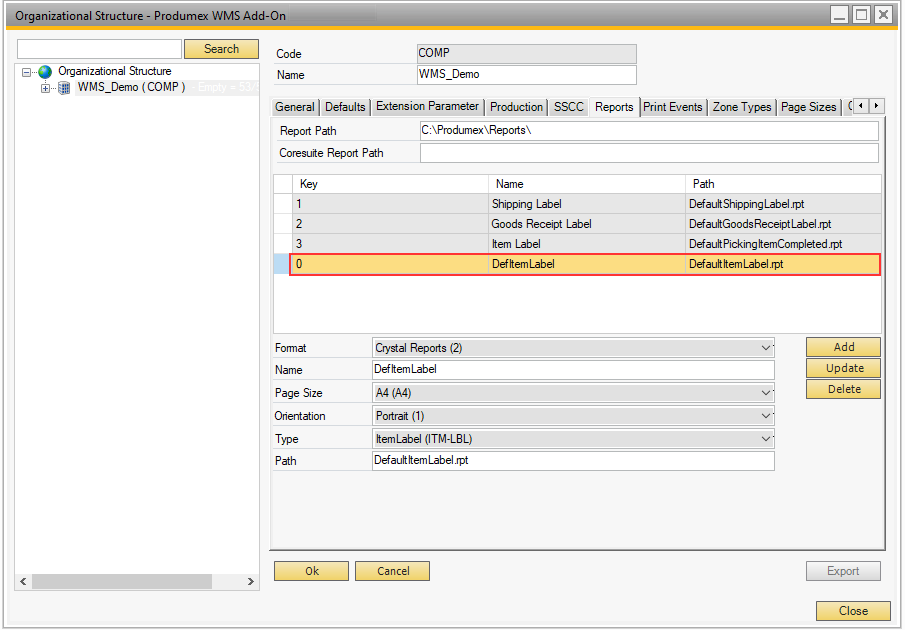This screenshot has height=630, width=905.
Task: Open the Orientation dropdown
Action: tap(766, 416)
